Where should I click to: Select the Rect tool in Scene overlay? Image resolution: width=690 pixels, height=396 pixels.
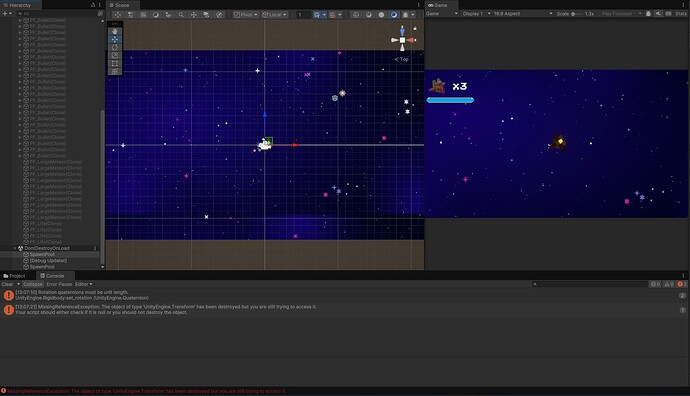point(115,63)
